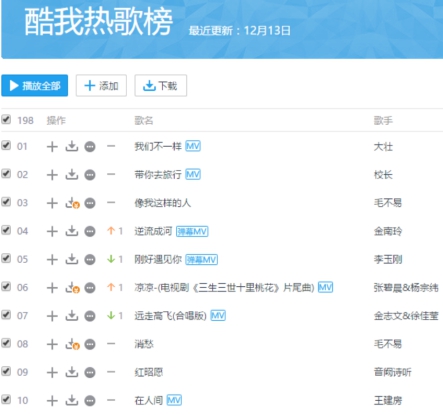
Task: Add 逆流成河 with plus icon
Action: (52, 231)
